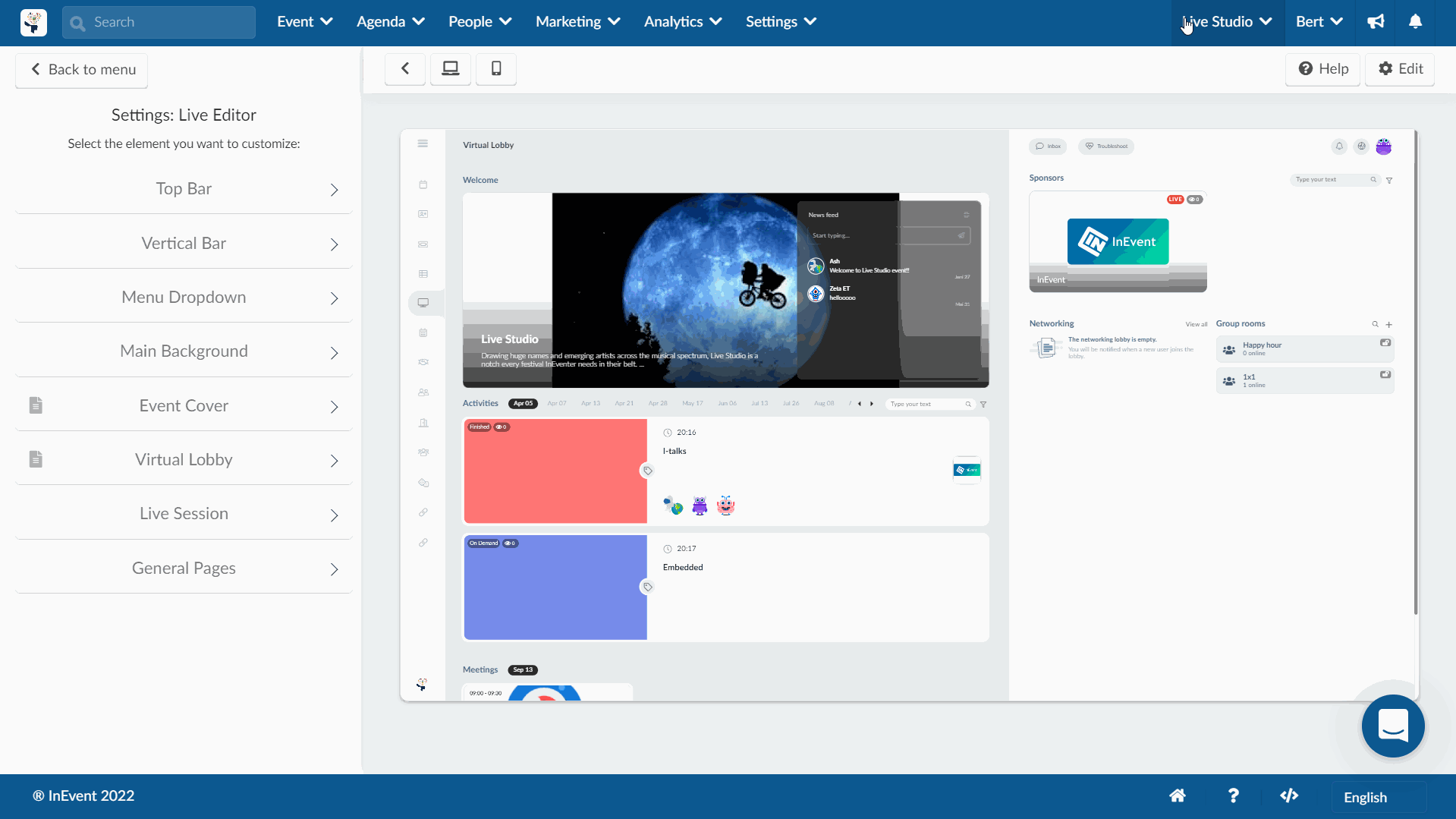Image resolution: width=1456 pixels, height=819 pixels.
Task: Click the tag icon on I-talks activity
Action: [647, 471]
